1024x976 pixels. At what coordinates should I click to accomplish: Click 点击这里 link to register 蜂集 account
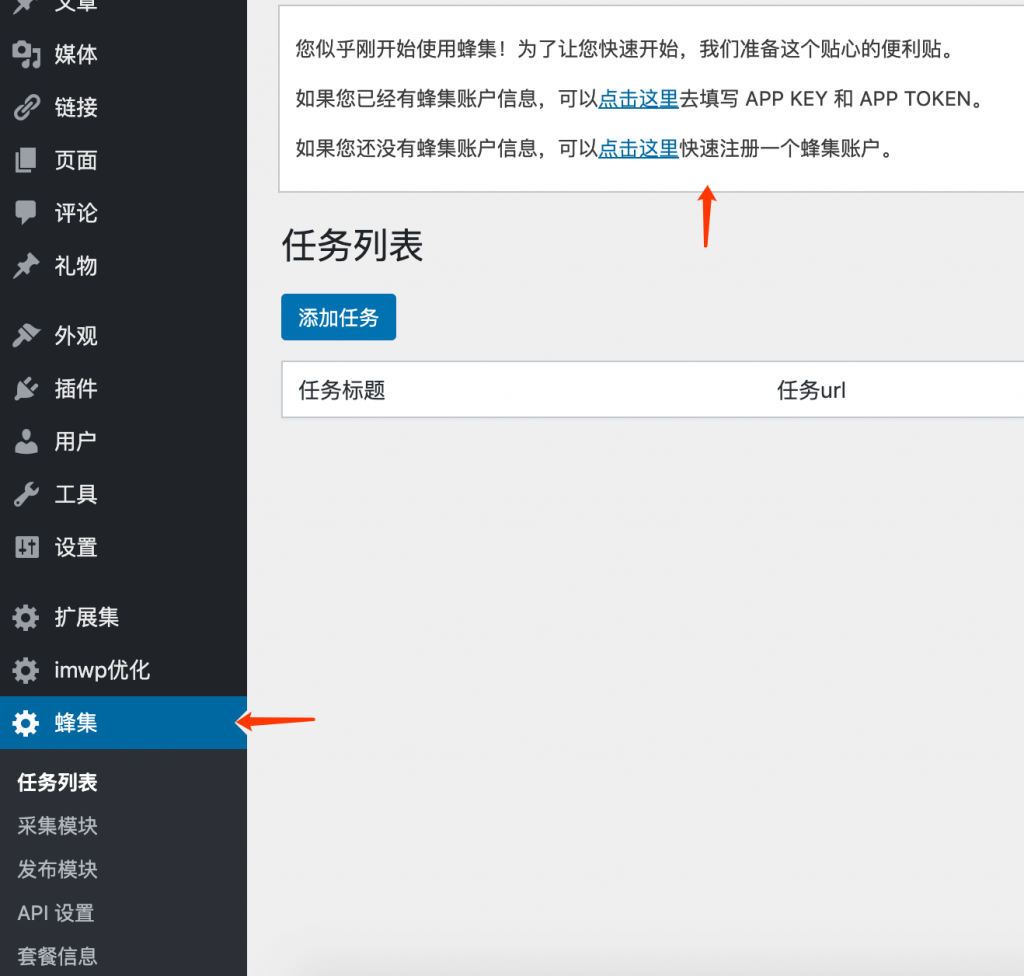click(638, 148)
